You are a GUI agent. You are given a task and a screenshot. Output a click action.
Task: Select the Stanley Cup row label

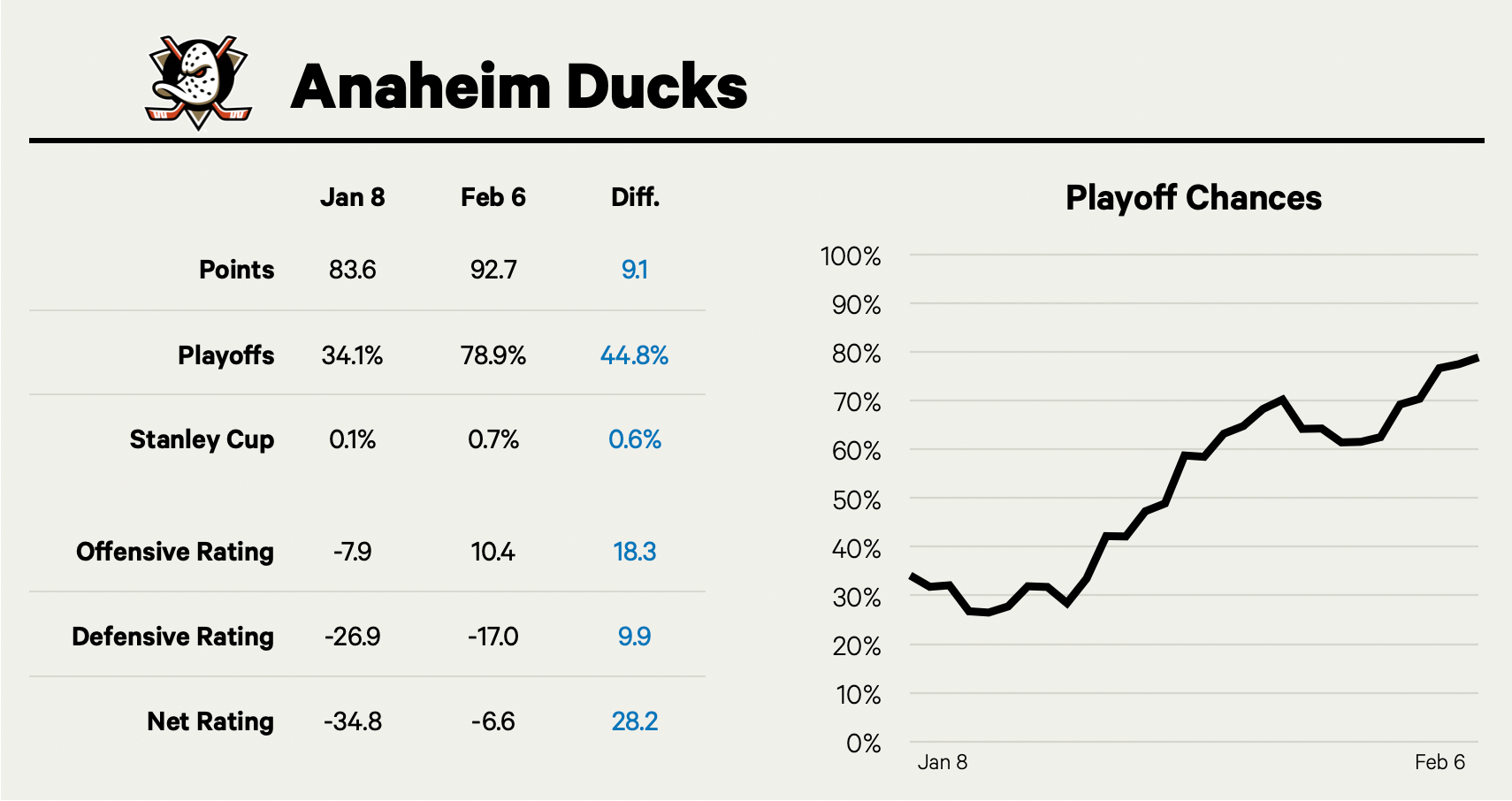202,439
